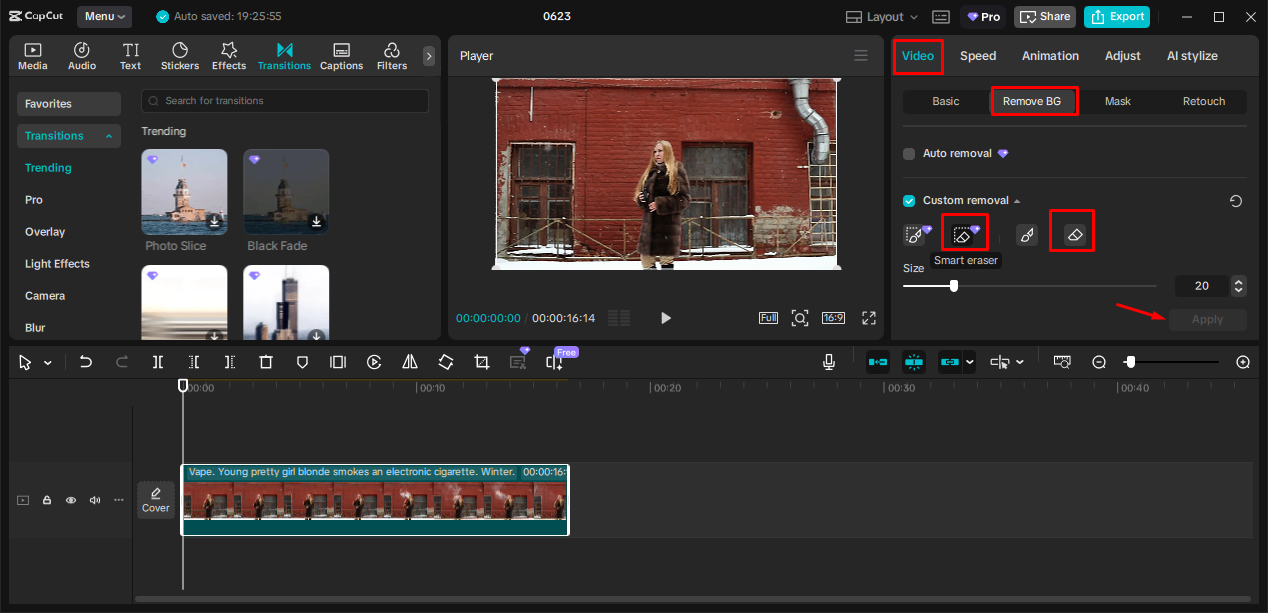Click the brush Size slider handle
This screenshot has width=1268, height=613.
tap(953, 286)
